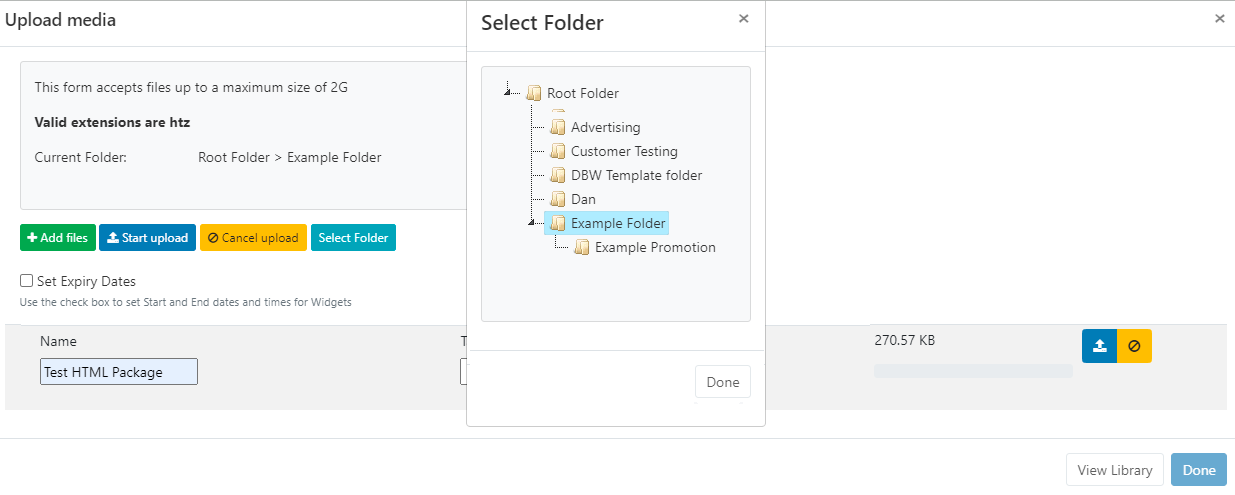
Task: Click the DBW Template folder icon
Action: coord(558,175)
